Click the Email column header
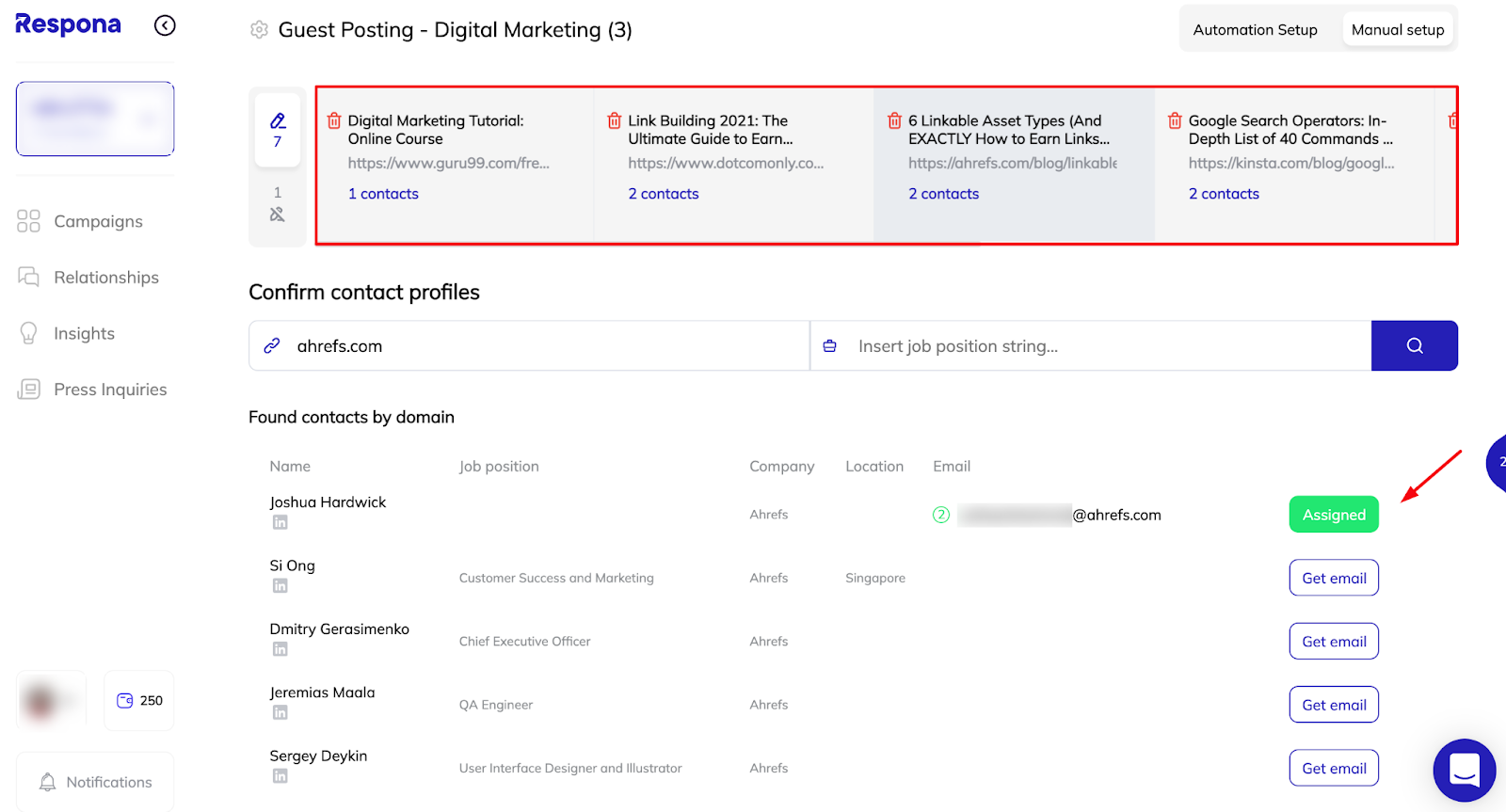This screenshot has width=1506, height=812. pos(952,466)
